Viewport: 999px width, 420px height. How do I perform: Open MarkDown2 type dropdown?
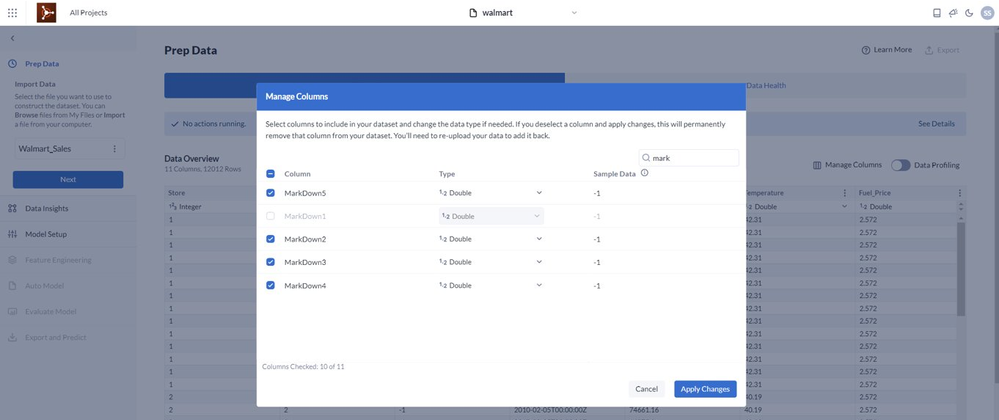[491, 239]
